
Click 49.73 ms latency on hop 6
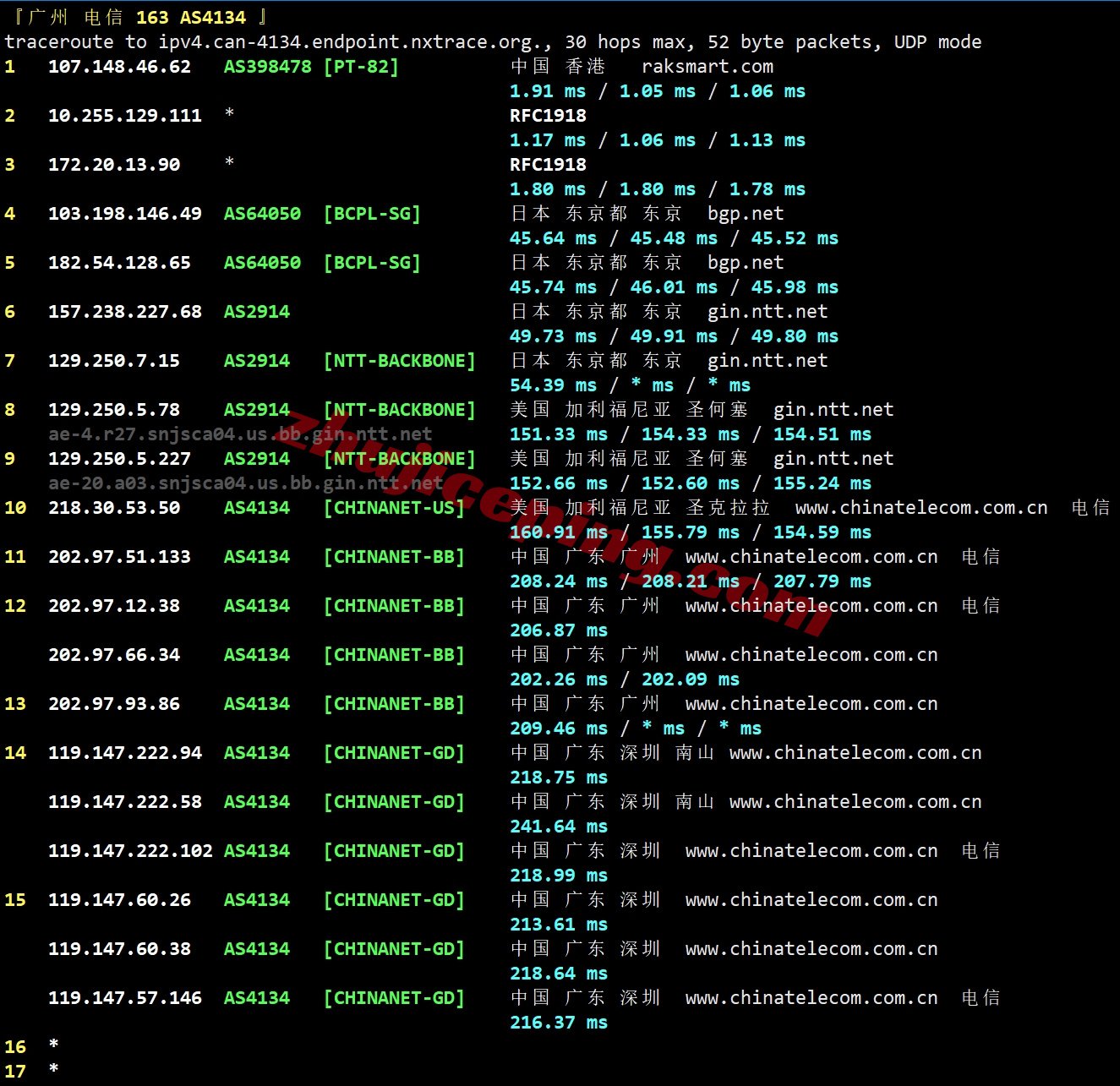pyautogui.click(x=553, y=336)
